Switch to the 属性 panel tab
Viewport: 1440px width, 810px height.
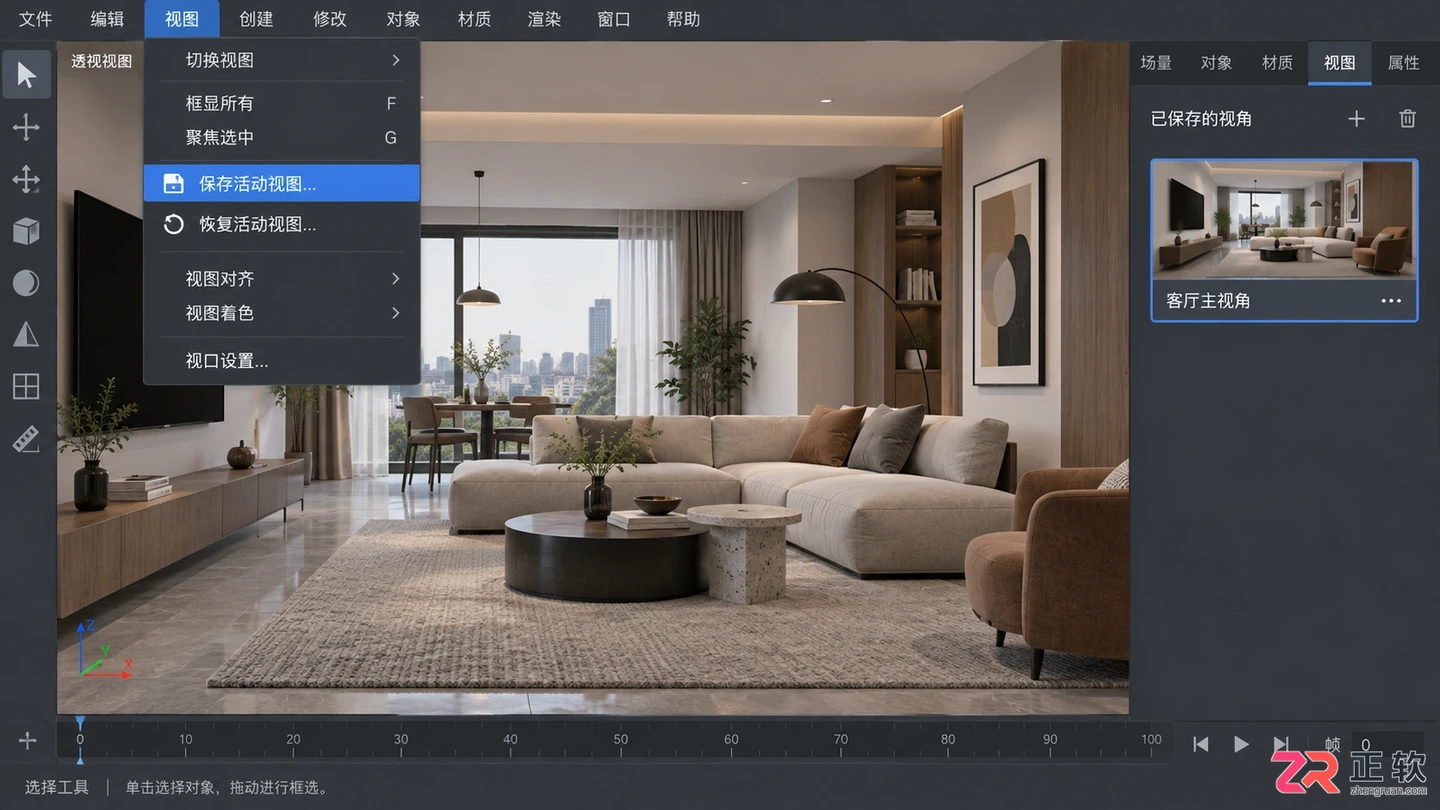click(1403, 63)
